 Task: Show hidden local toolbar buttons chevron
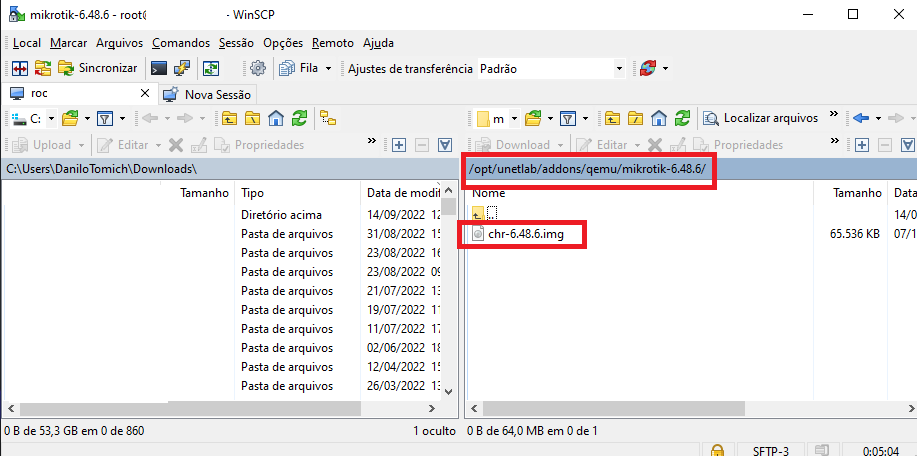tap(371, 141)
